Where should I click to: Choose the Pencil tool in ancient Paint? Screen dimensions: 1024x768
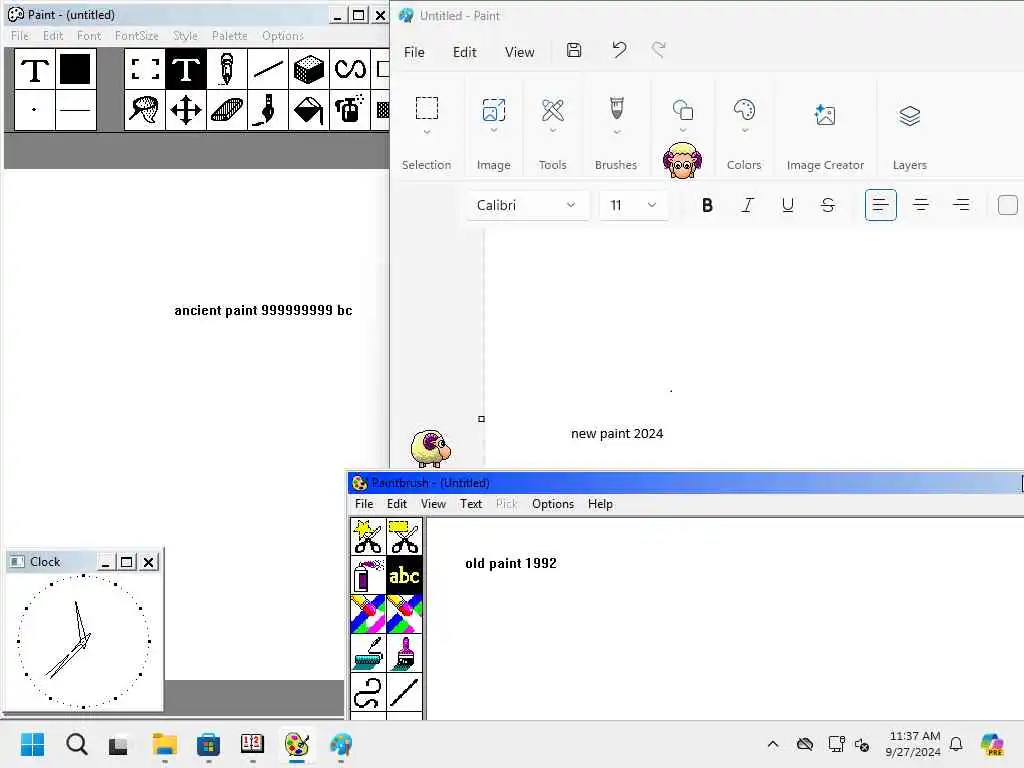[x=227, y=69]
